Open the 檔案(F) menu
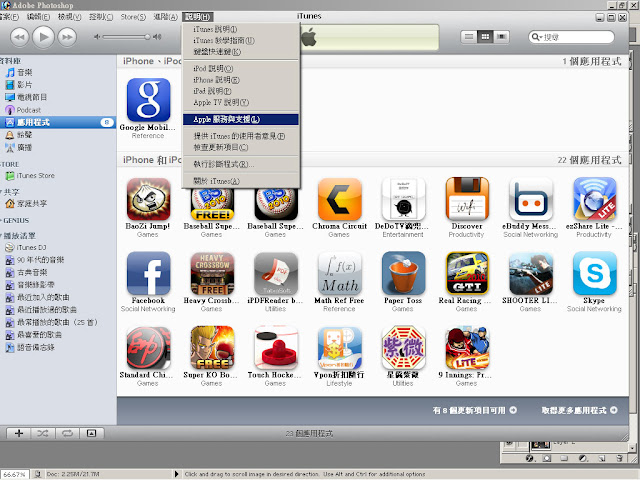Screen dimensions: 640x480 (9, 17)
